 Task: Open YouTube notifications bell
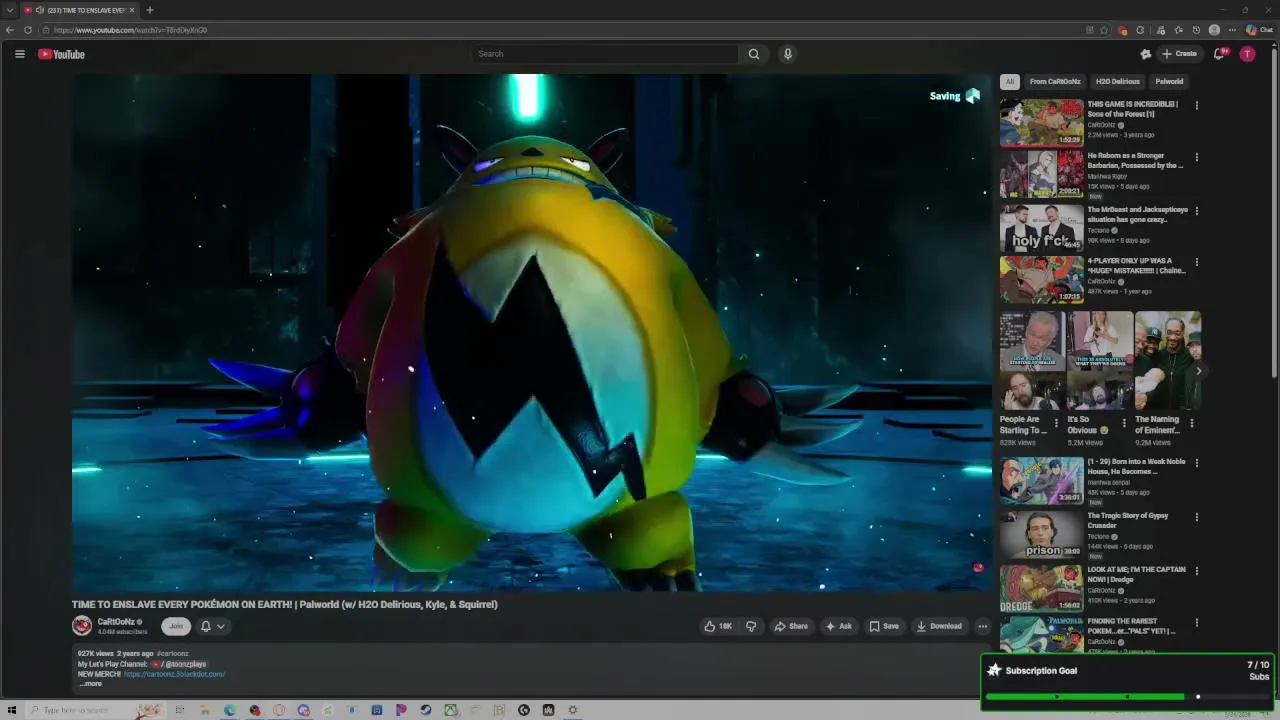click(x=1218, y=54)
